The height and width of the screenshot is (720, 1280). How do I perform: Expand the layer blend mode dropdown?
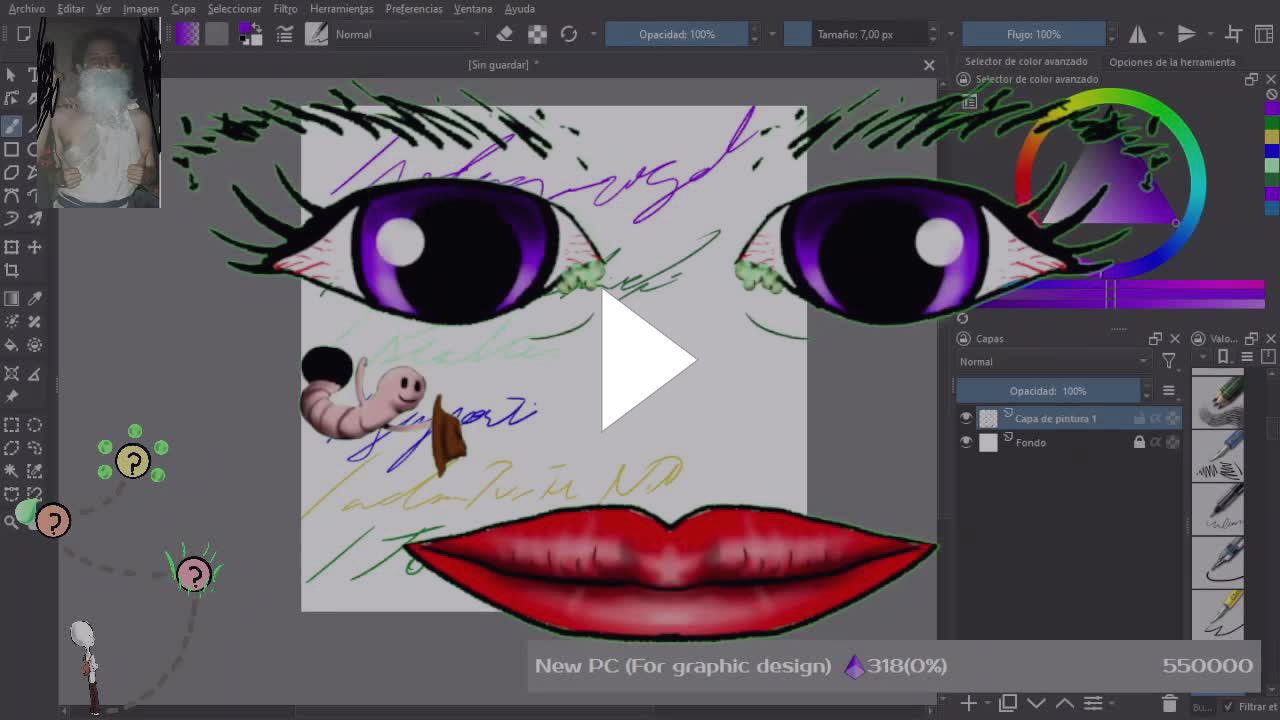(x=1053, y=362)
